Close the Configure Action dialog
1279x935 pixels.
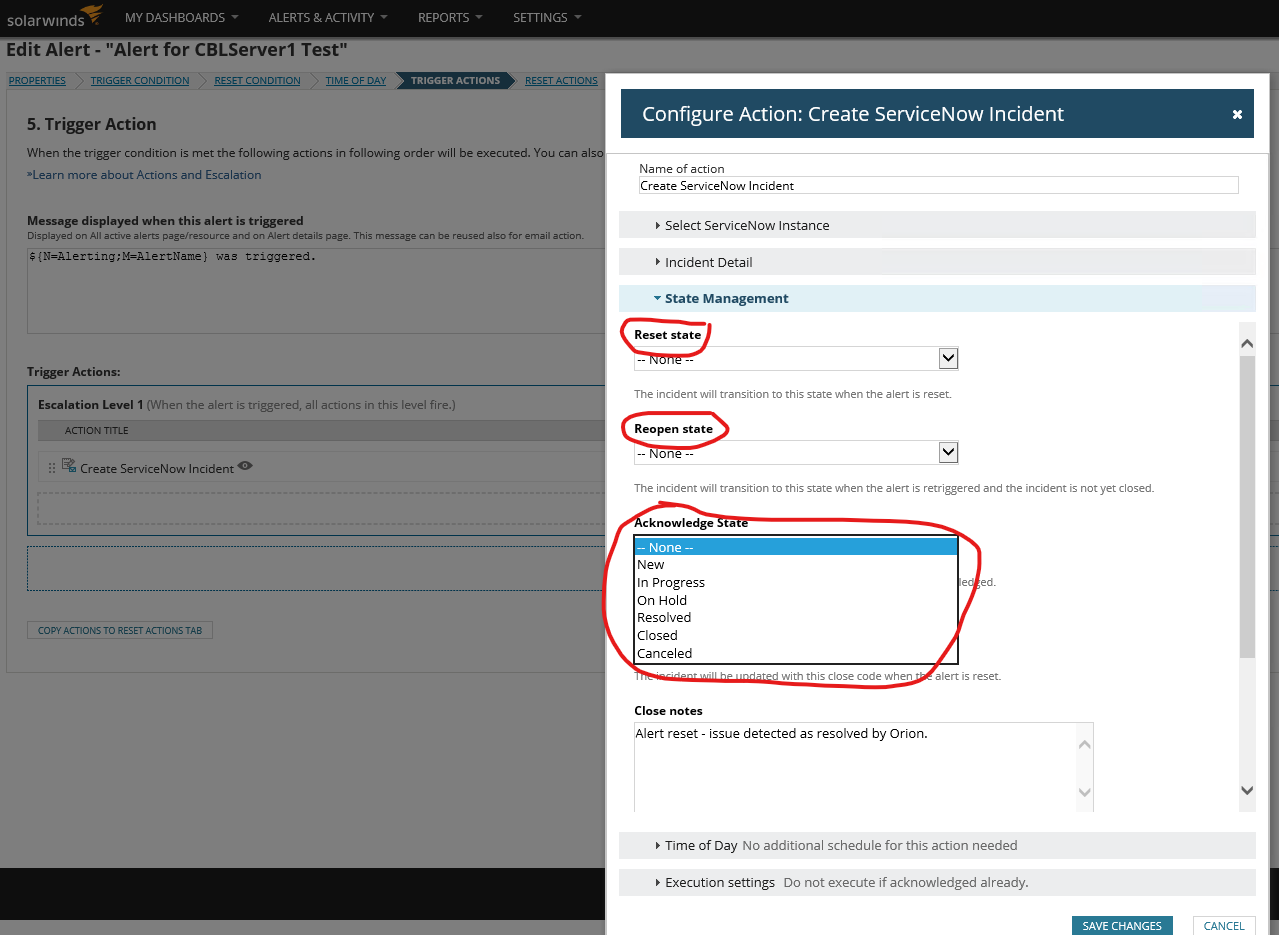tap(1237, 115)
